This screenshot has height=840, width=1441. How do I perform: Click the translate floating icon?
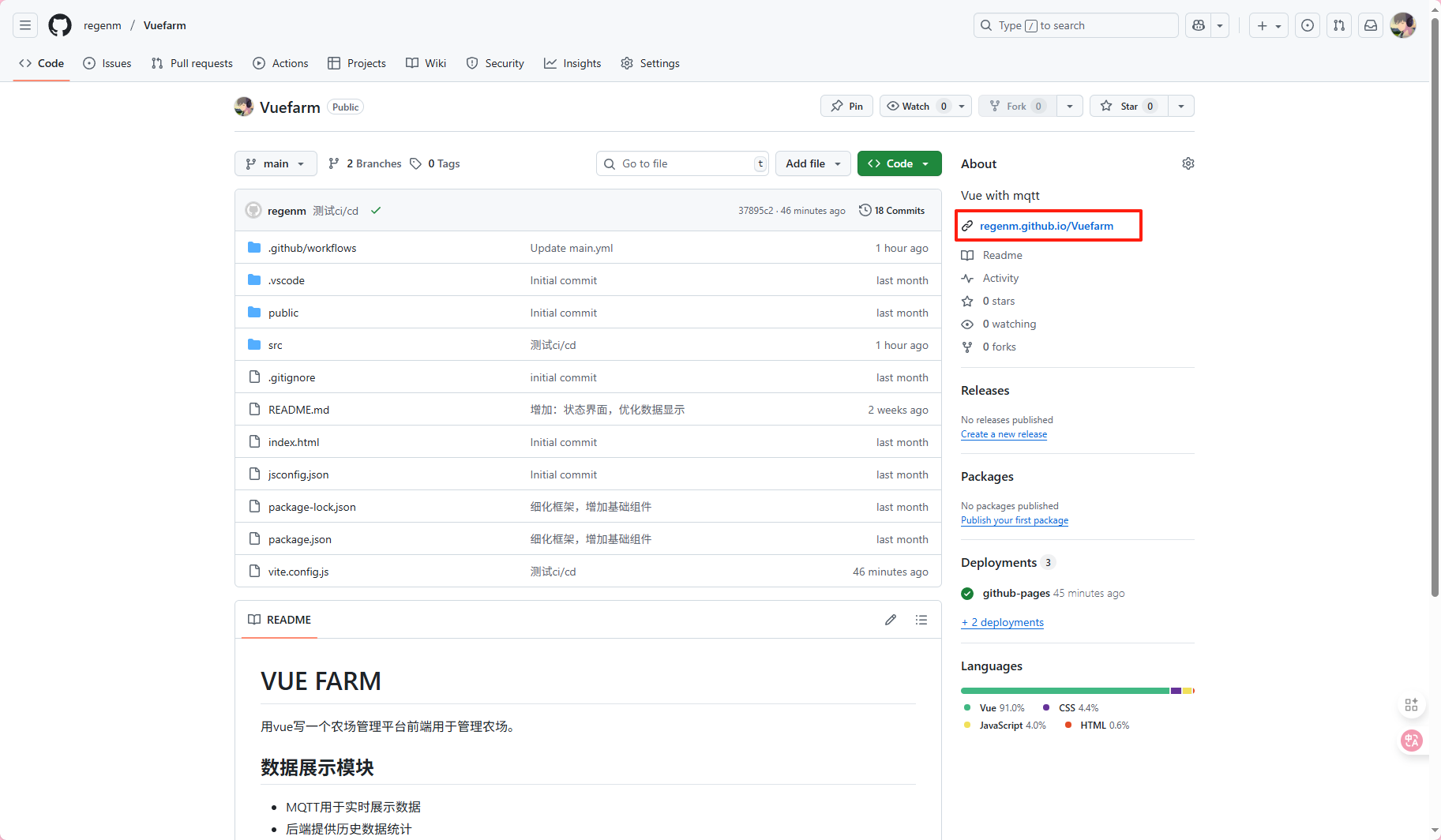point(1412,740)
